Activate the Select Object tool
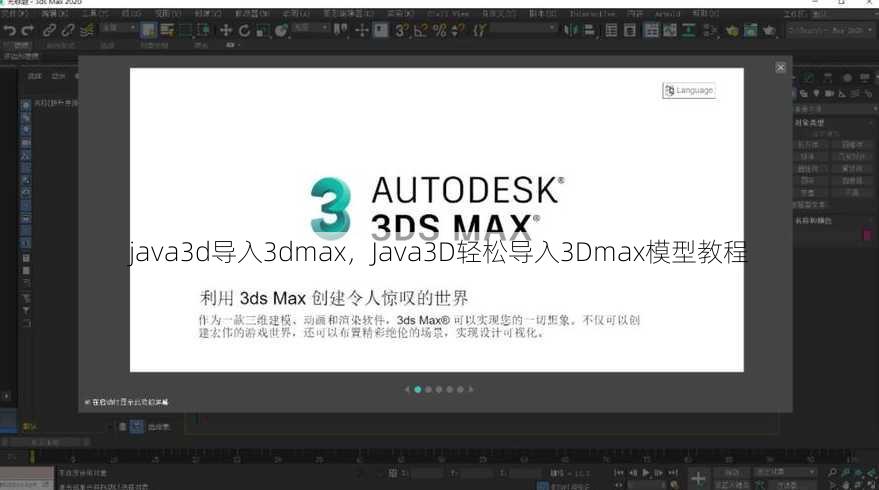This screenshot has width=879, height=490. coord(148,30)
